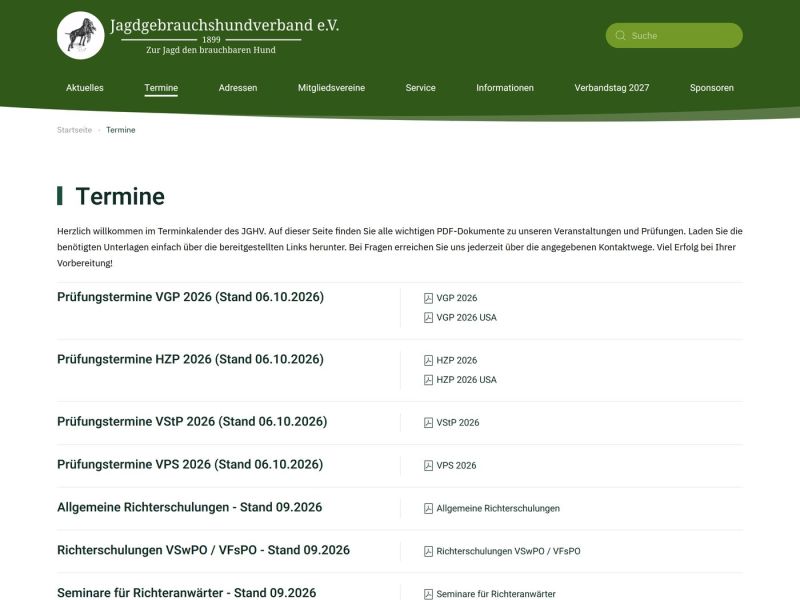Click the PDF icon beside VGP 2026 USA
This screenshot has height=600, width=800.
tap(429, 317)
